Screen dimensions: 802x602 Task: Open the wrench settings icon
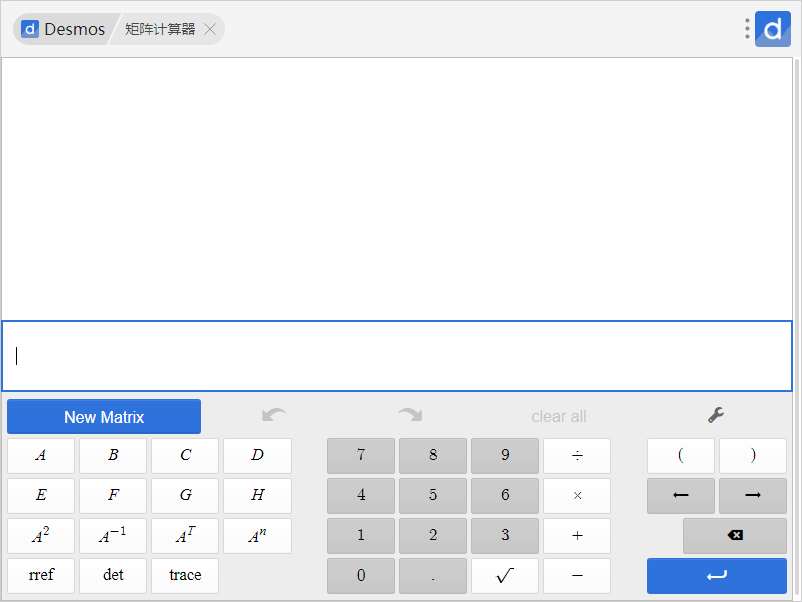716,415
